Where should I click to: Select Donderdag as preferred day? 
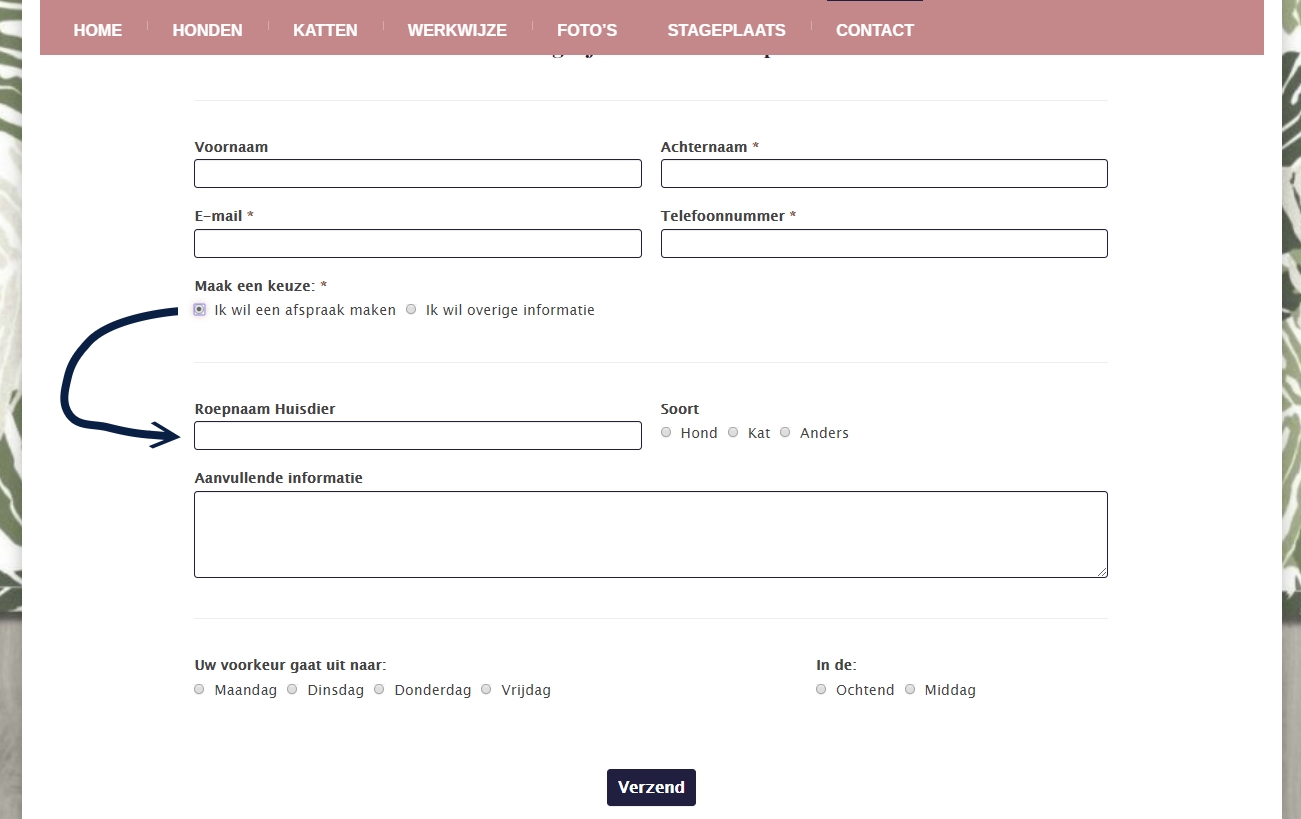click(380, 689)
